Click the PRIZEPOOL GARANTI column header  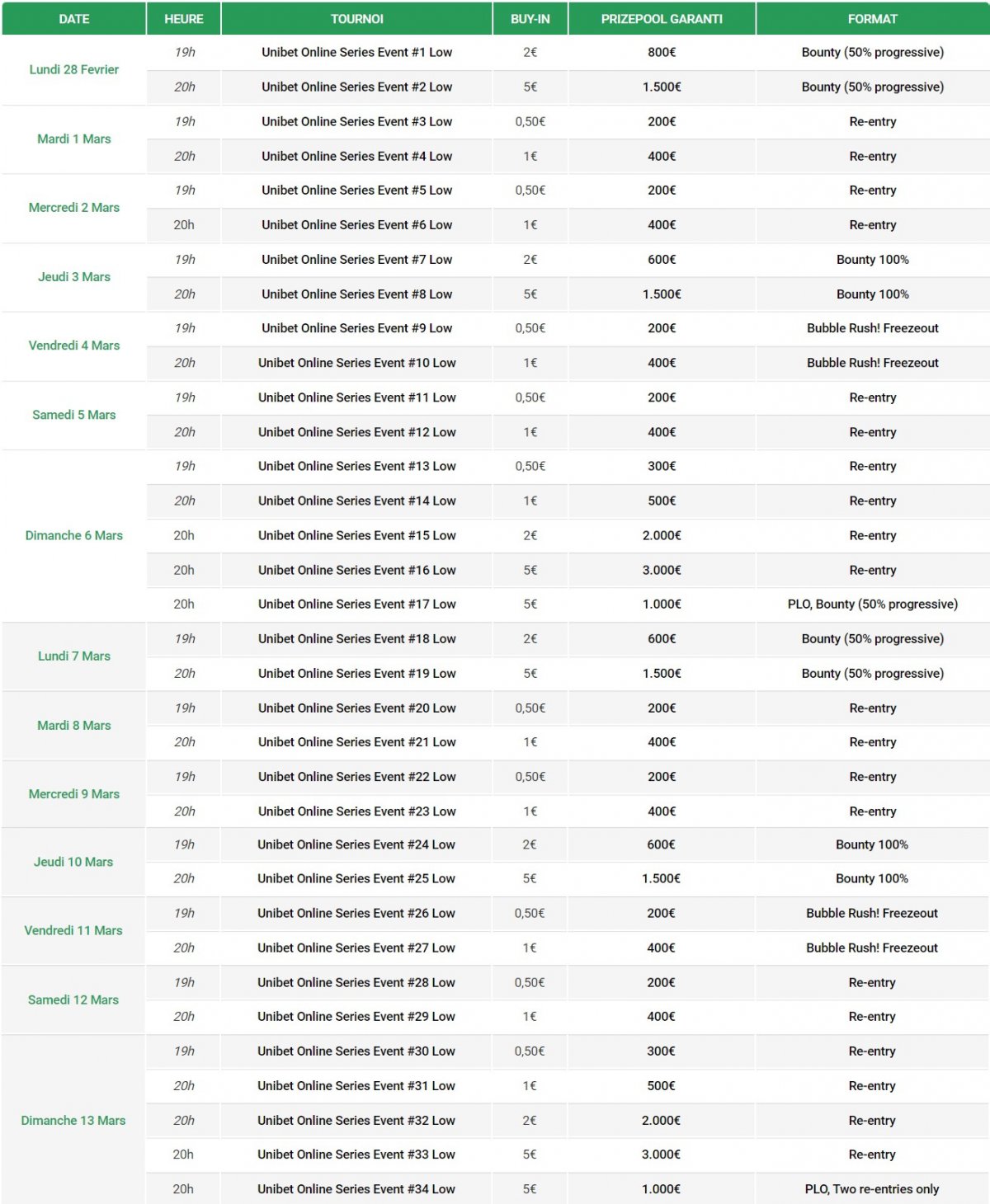point(662,19)
